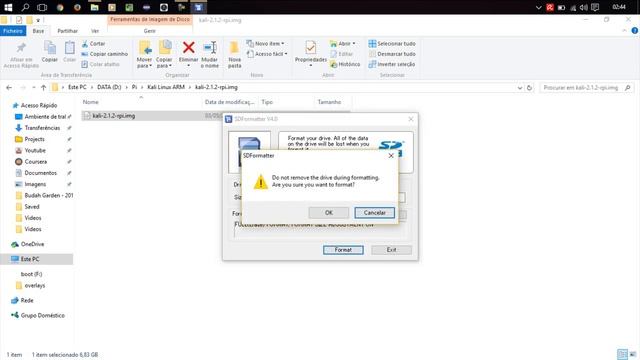
Task: Click the Exit button in SDFormatter V4.0
Action: click(391, 250)
